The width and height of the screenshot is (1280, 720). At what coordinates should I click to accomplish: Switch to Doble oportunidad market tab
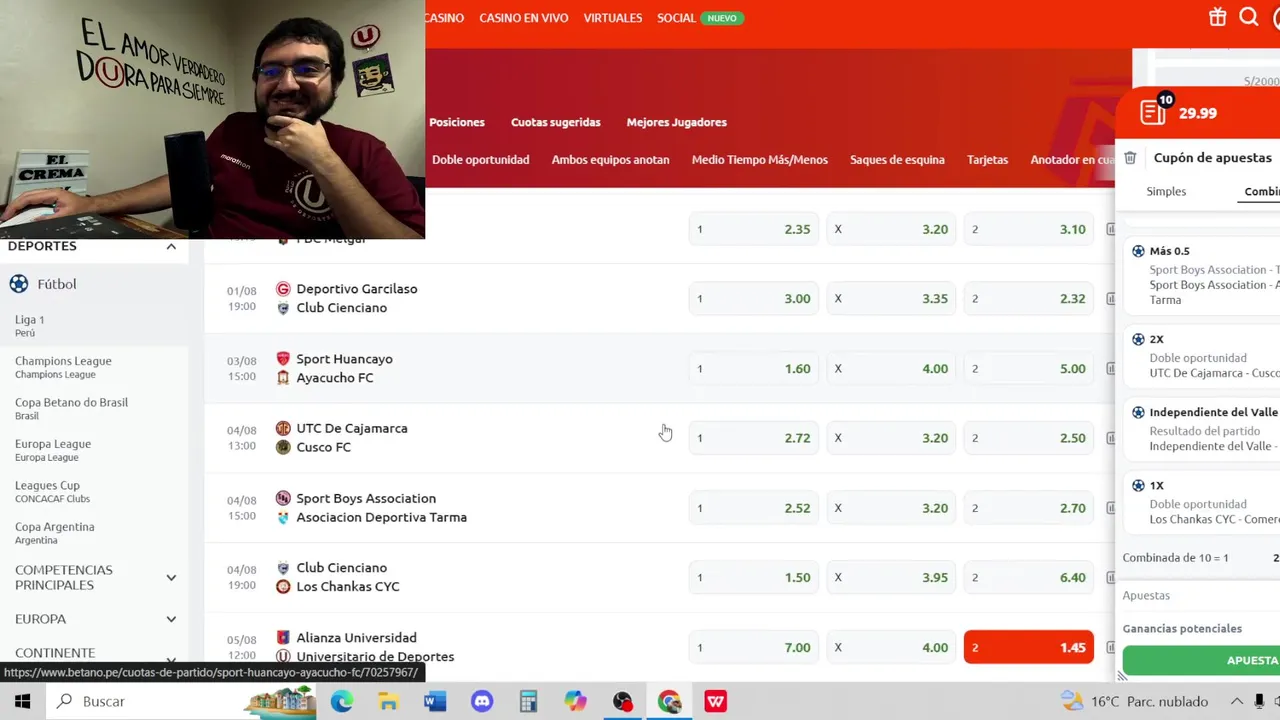pos(481,160)
